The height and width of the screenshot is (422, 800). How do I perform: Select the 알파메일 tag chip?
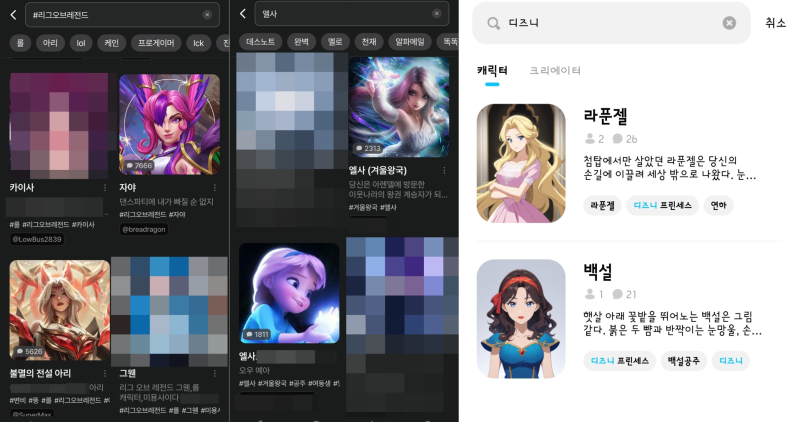click(410, 42)
